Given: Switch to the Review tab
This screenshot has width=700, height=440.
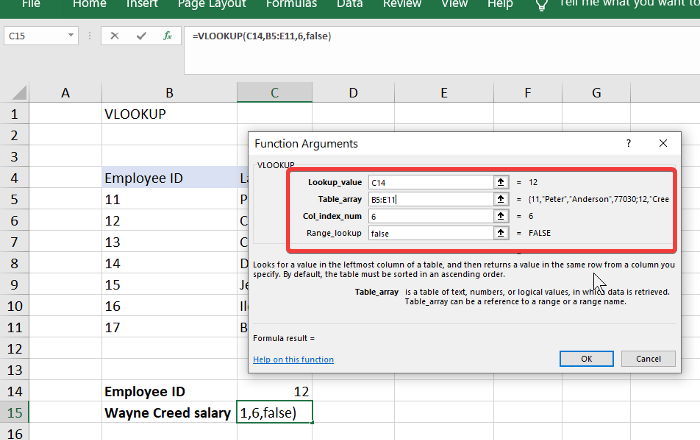Looking at the screenshot, I should [402, 4].
